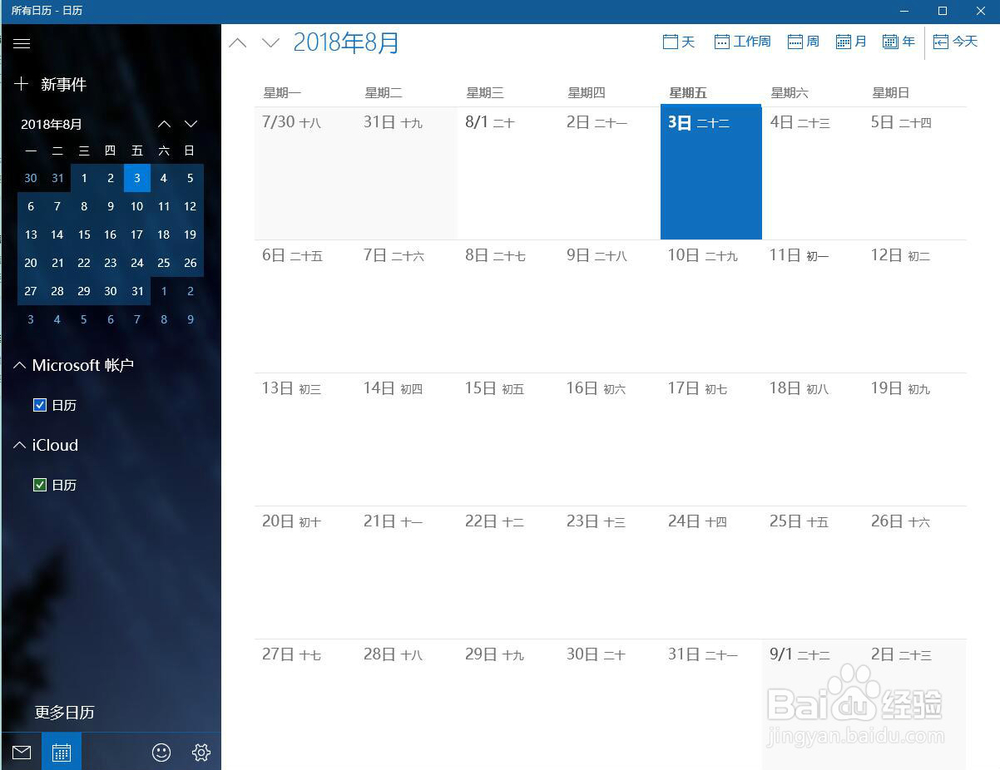Disable the iCloud 日历 checkbox
1000x770 pixels.
pos(41,485)
